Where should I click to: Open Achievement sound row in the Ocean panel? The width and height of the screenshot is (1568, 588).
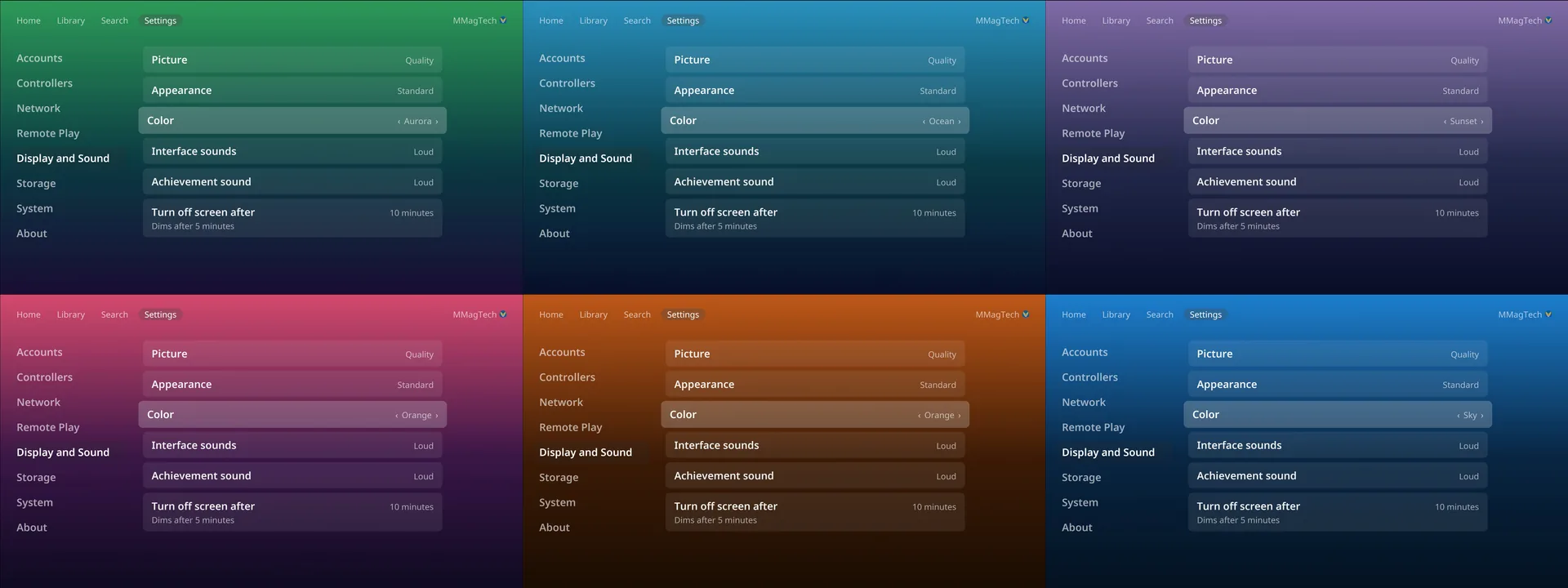click(x=815, y=182)
